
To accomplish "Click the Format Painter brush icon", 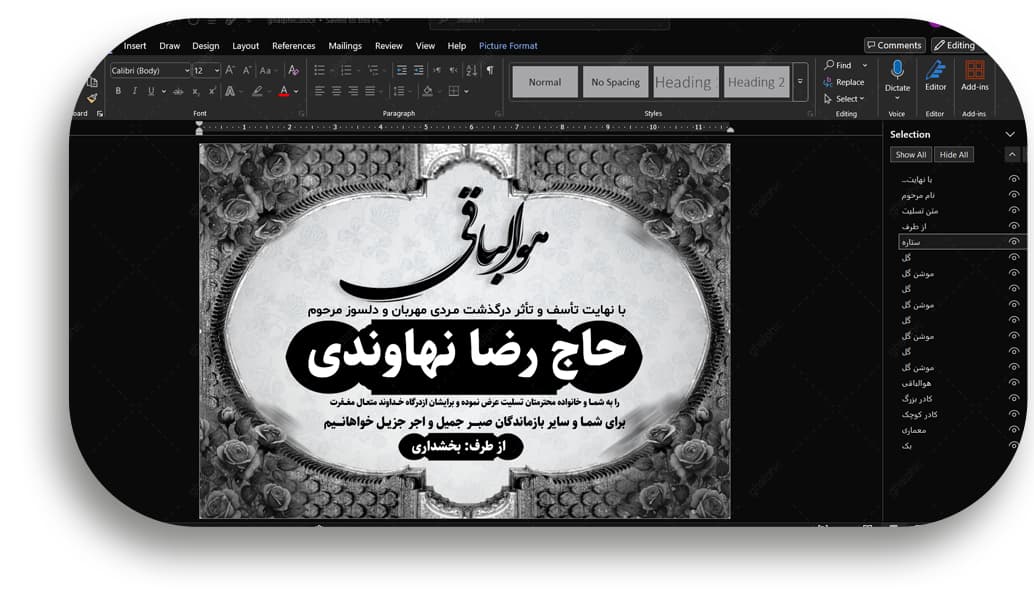I will [x=92, y=97].
